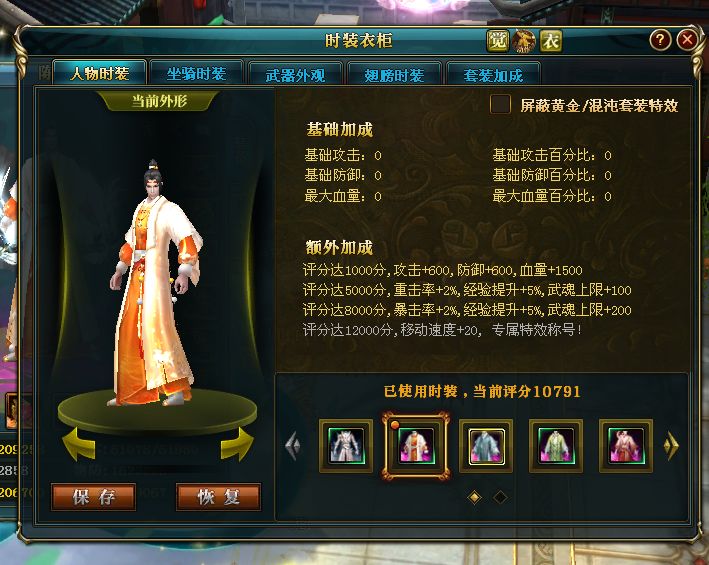Rotate character right with yellow arrow
This screenshot has height=565, width=709.
[237, 445]
